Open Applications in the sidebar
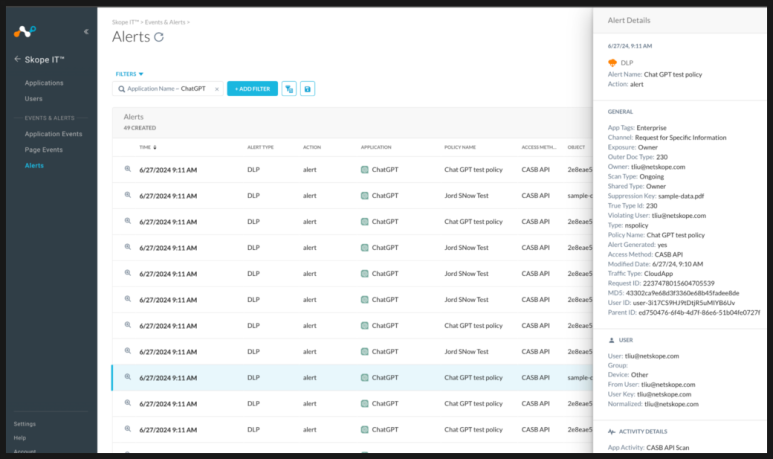 pyautogui.click(x=44, y=83)
